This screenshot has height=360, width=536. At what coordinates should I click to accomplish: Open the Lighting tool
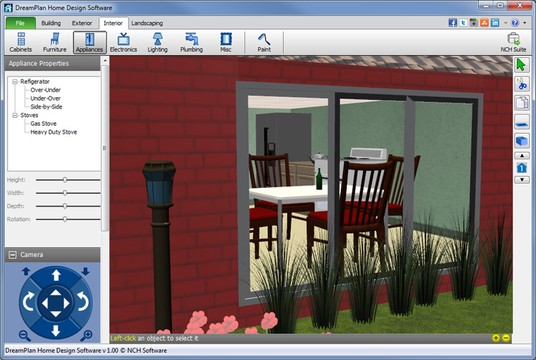pyautogui.click(x=158, y=42)
